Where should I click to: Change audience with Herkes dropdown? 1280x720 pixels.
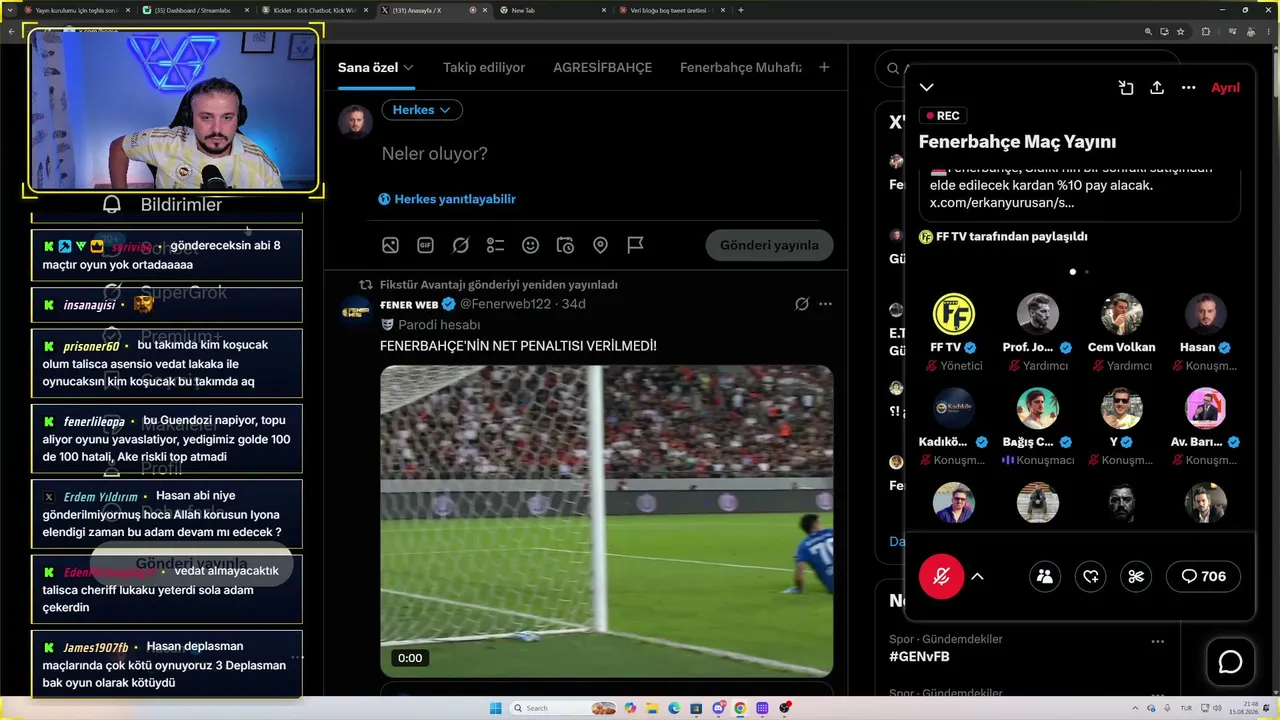(x=422, y=110)
